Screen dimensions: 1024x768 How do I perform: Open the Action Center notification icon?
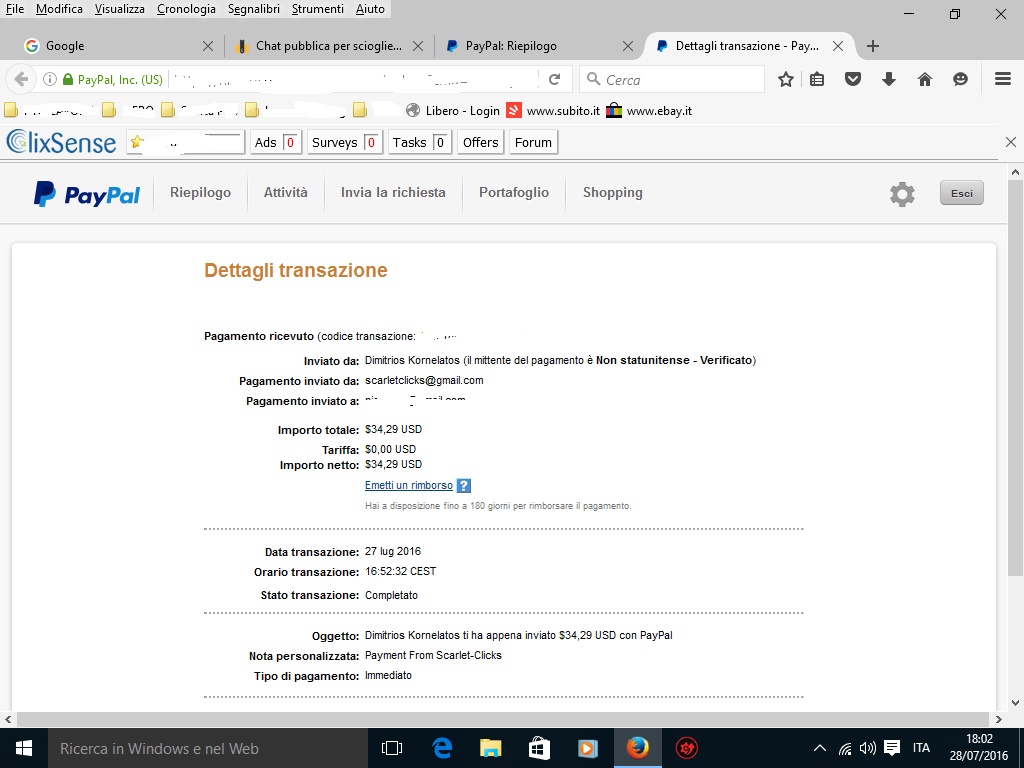click(892, 748)
